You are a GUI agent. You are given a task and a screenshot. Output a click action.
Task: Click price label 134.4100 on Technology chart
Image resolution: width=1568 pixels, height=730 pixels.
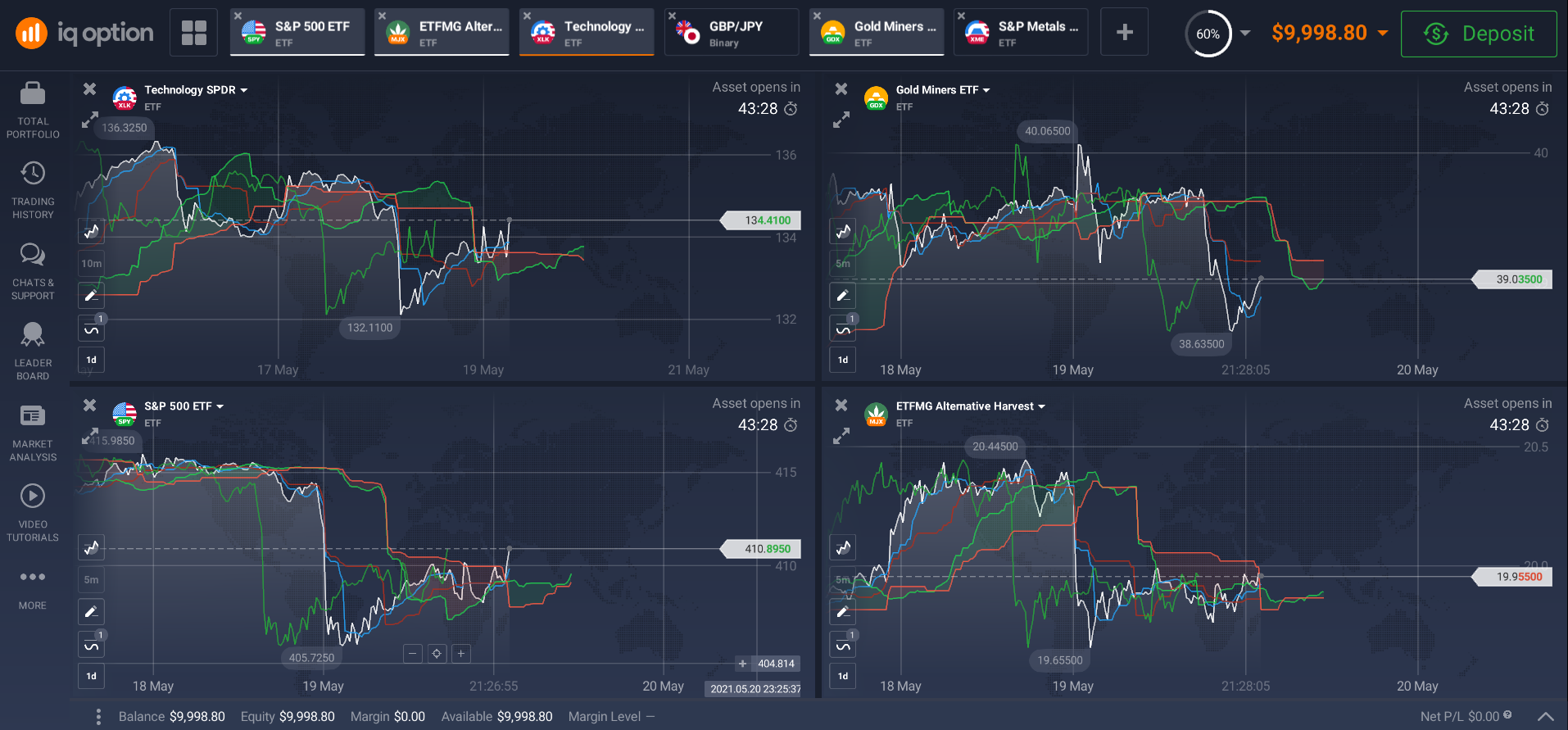(x=761, y=220)
